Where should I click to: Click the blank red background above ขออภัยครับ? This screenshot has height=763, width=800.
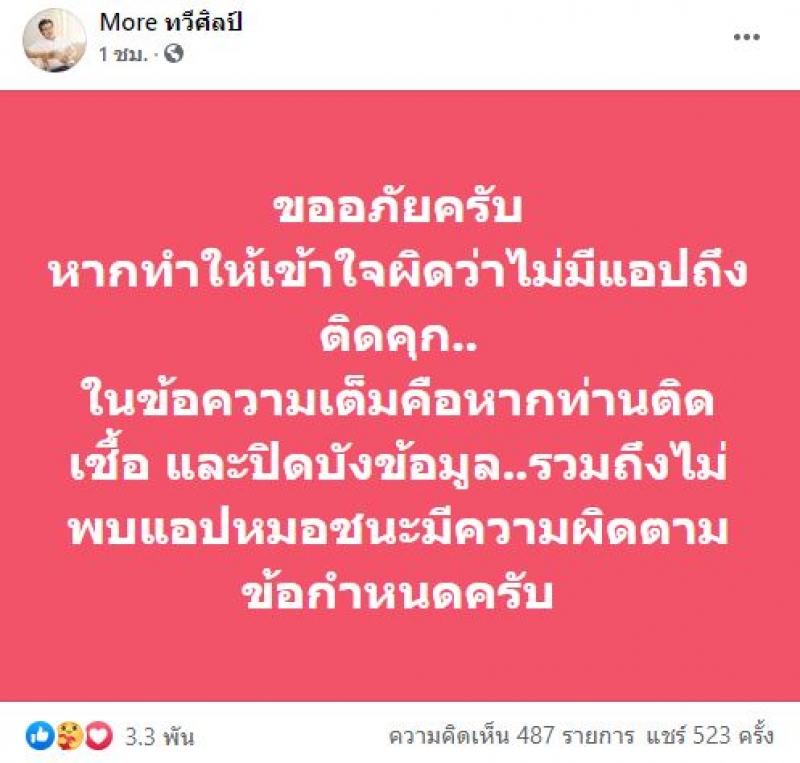coord(400,138)
